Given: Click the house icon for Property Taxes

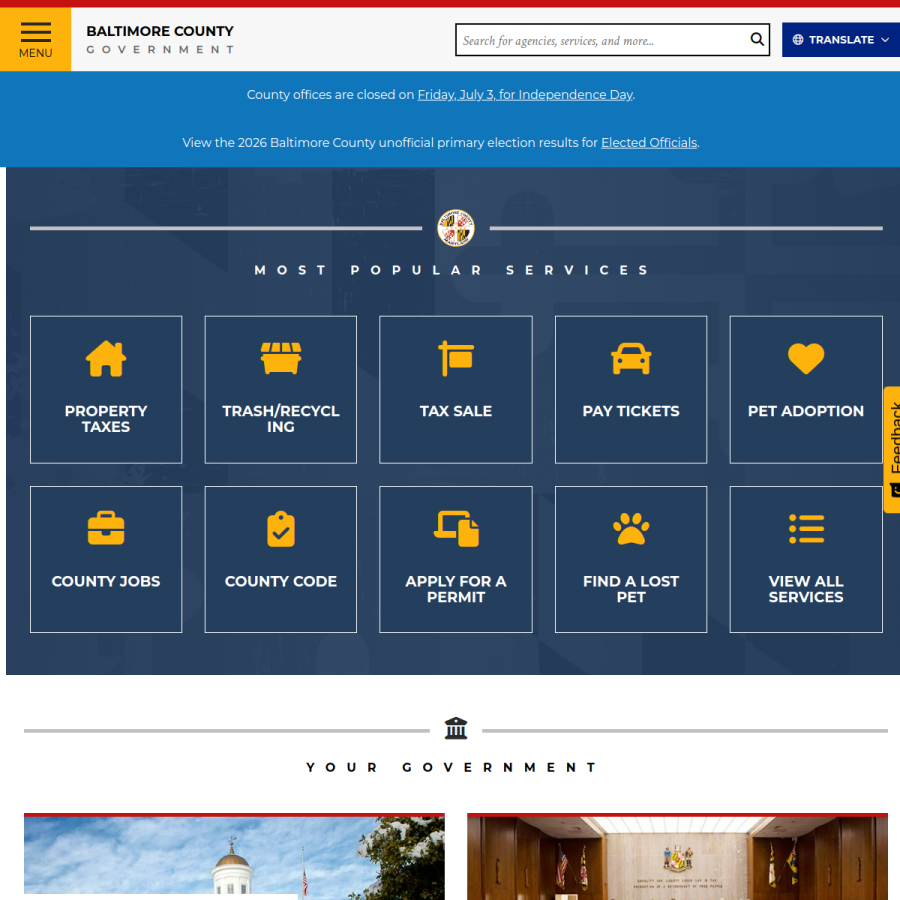Looking at the screenshot, I should pyautogui.click(x=106, y=359).
